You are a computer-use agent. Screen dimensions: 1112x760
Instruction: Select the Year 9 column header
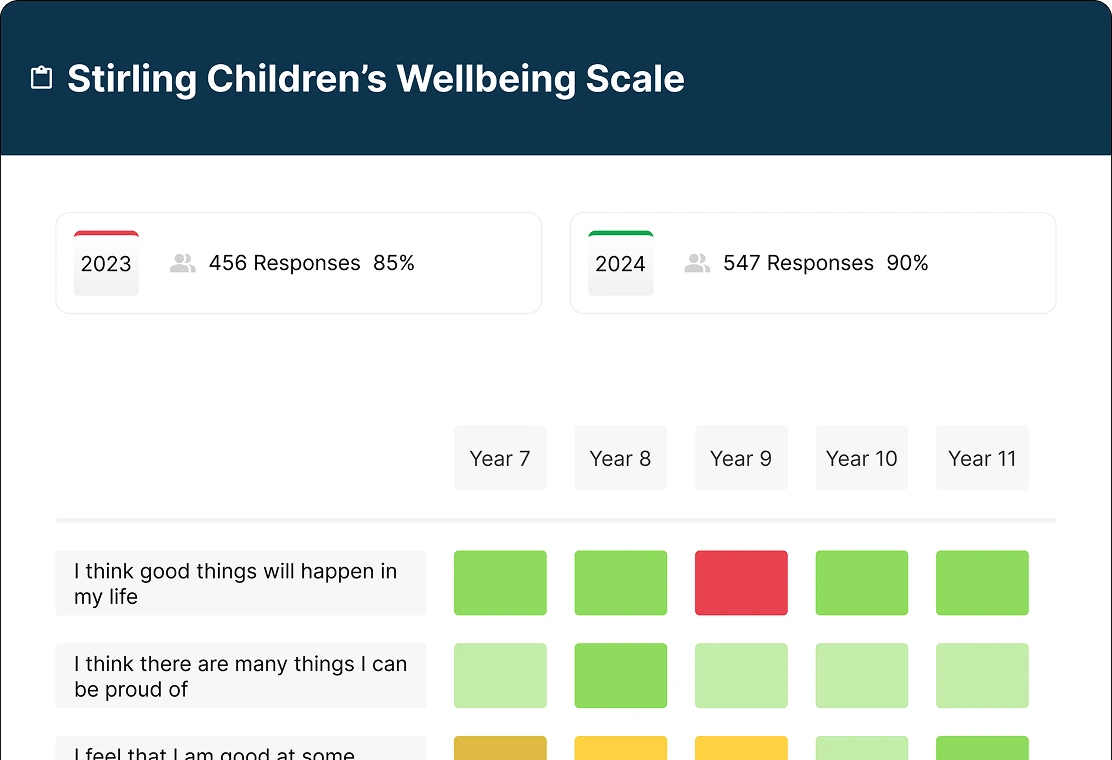coord(741,458)
